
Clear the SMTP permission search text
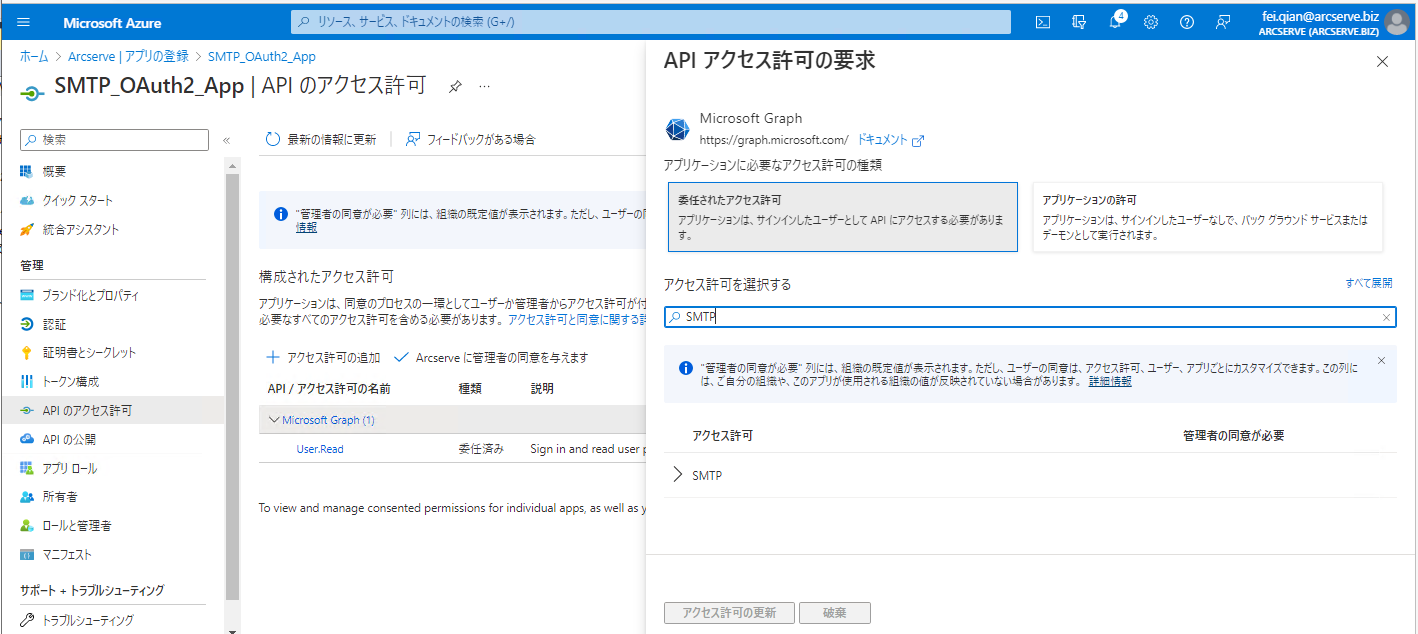tap(1386, 317)
